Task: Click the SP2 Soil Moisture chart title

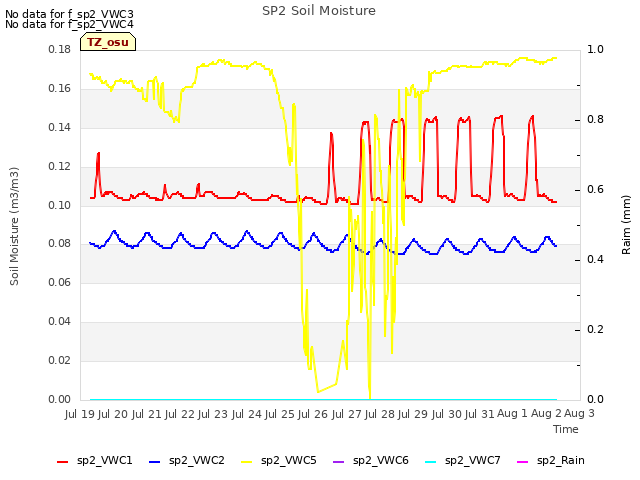Action: coord(319,11)
